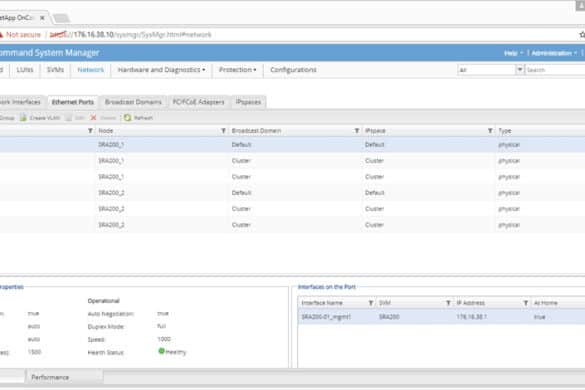
Task: Open the Configurations section
Action: (x=293, y=70)
